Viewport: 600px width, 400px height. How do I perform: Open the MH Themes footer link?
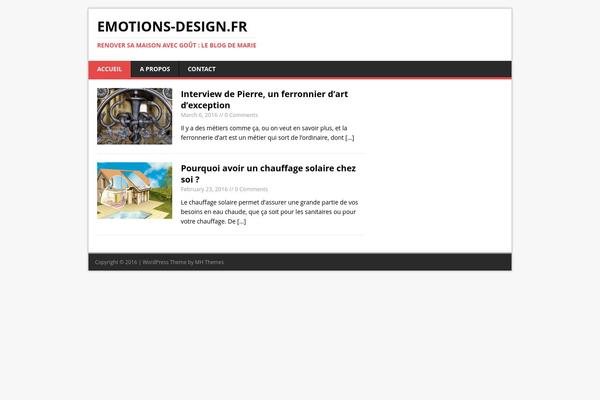click(209, 262)
